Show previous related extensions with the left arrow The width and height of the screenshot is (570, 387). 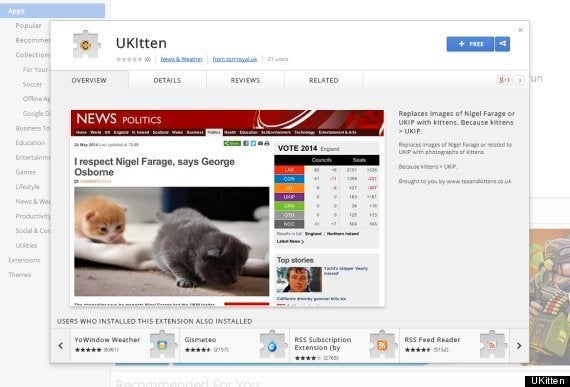click(61, 346)
